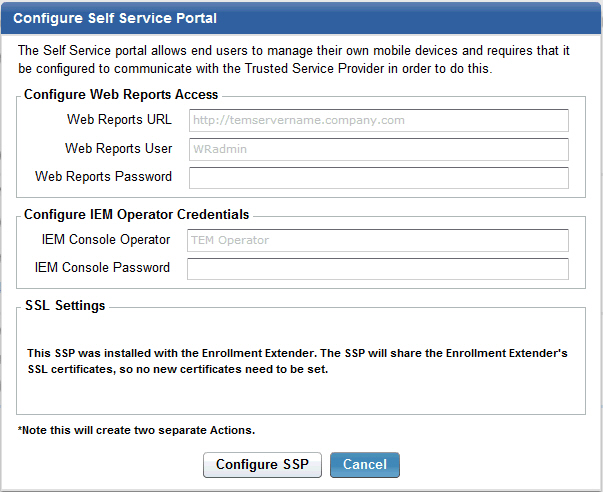Click the "IEM Console Password" label
The height and width of the screenshot is (492, 603).
click(102, 268)
